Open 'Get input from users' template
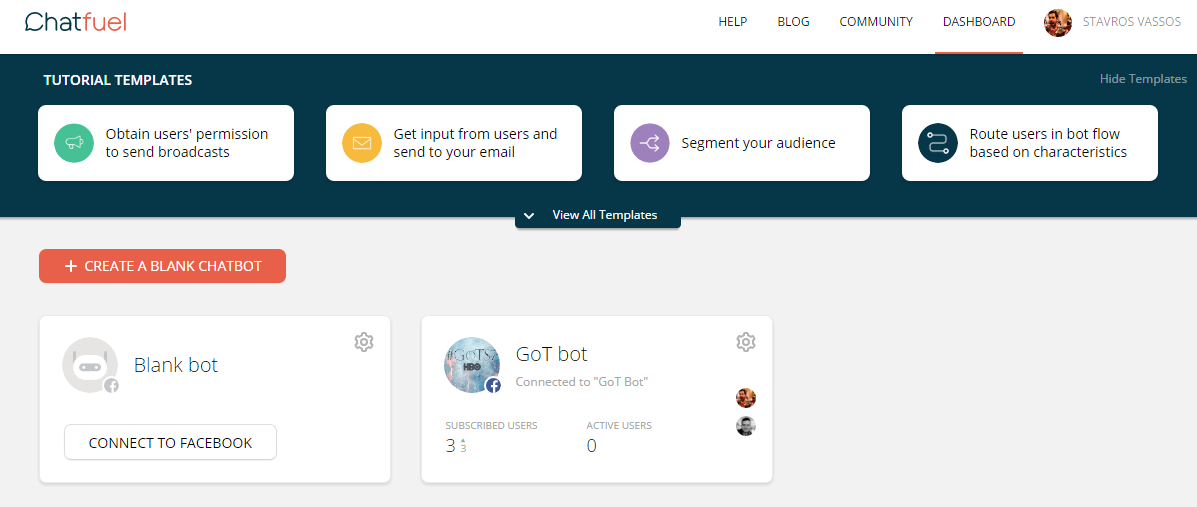The image size is (1197, 507). pyautogui.click(x=453, y=143)
